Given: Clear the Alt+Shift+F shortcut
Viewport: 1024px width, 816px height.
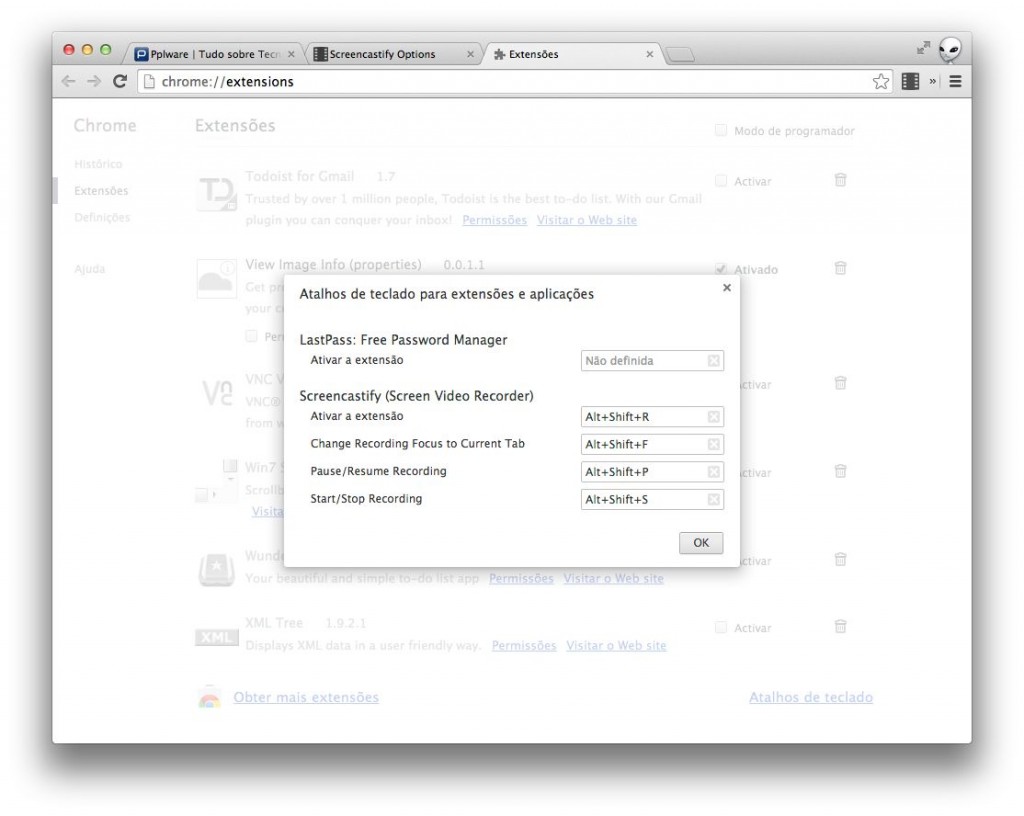Looking at the screenshot, I should coord(714,444).
